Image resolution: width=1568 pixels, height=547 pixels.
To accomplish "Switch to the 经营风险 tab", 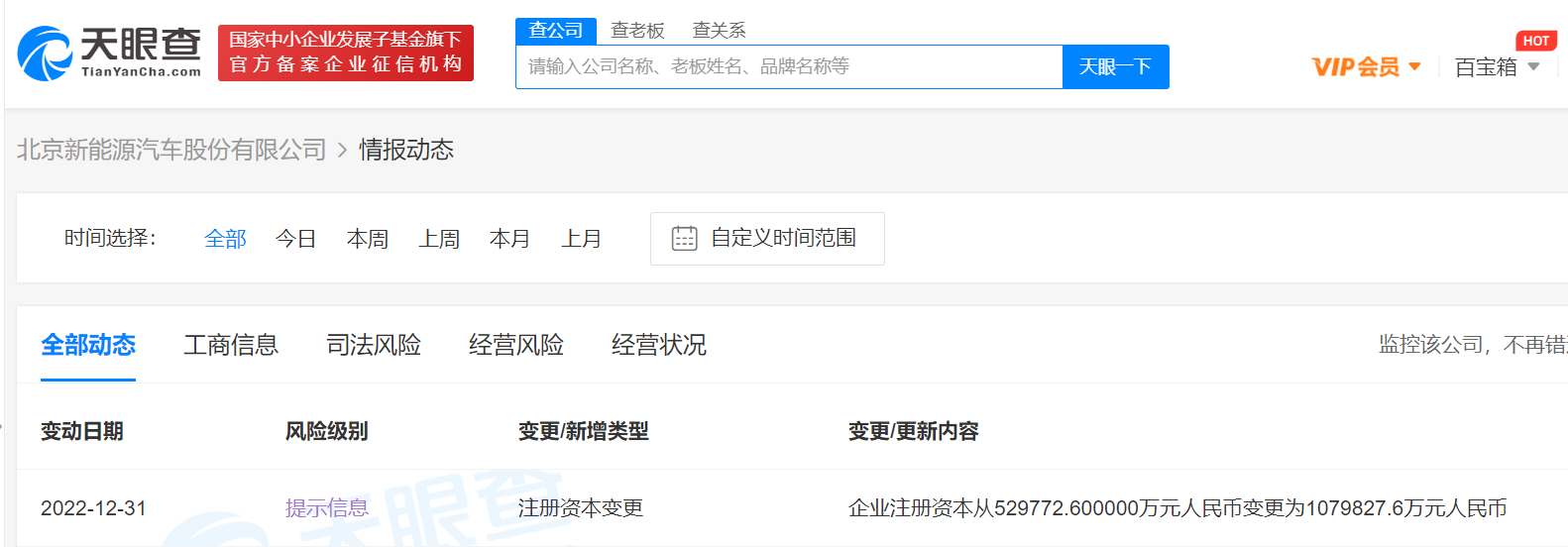I will pyautogui.click(x=516, y=345).
